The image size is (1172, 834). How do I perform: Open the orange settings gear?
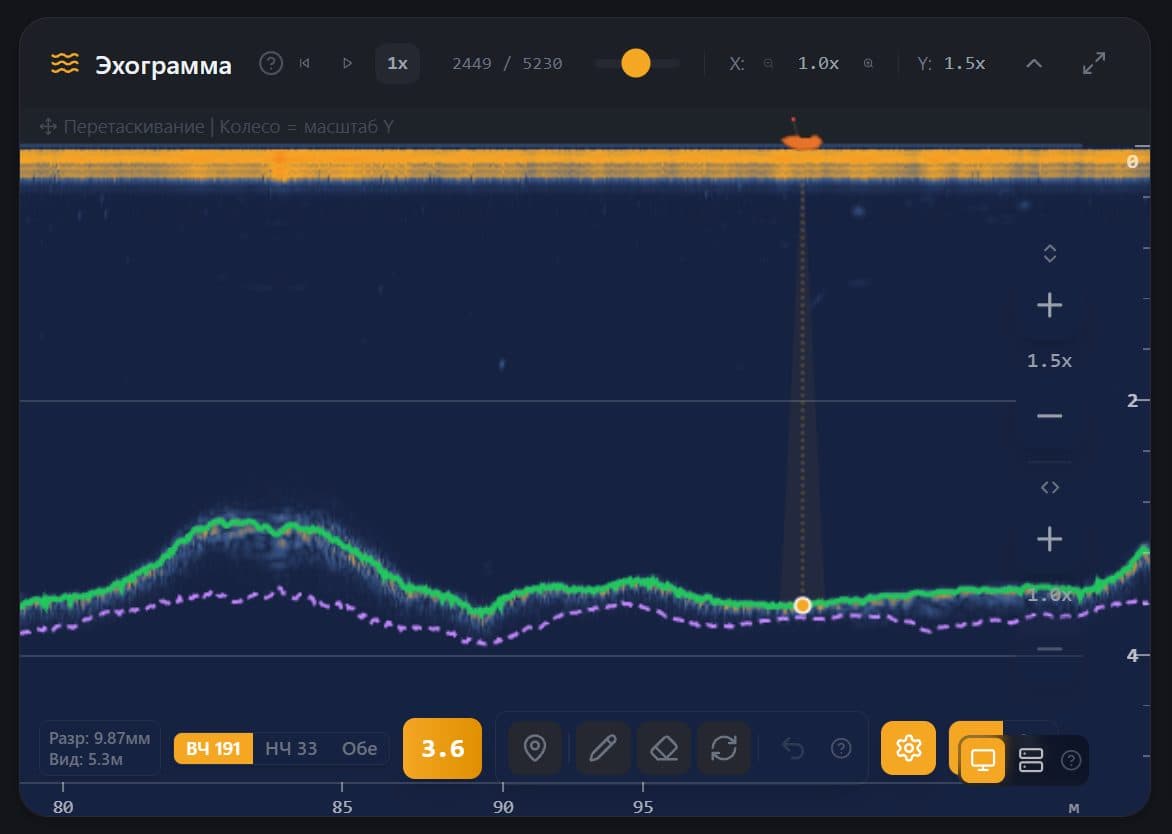click(908, 748)
